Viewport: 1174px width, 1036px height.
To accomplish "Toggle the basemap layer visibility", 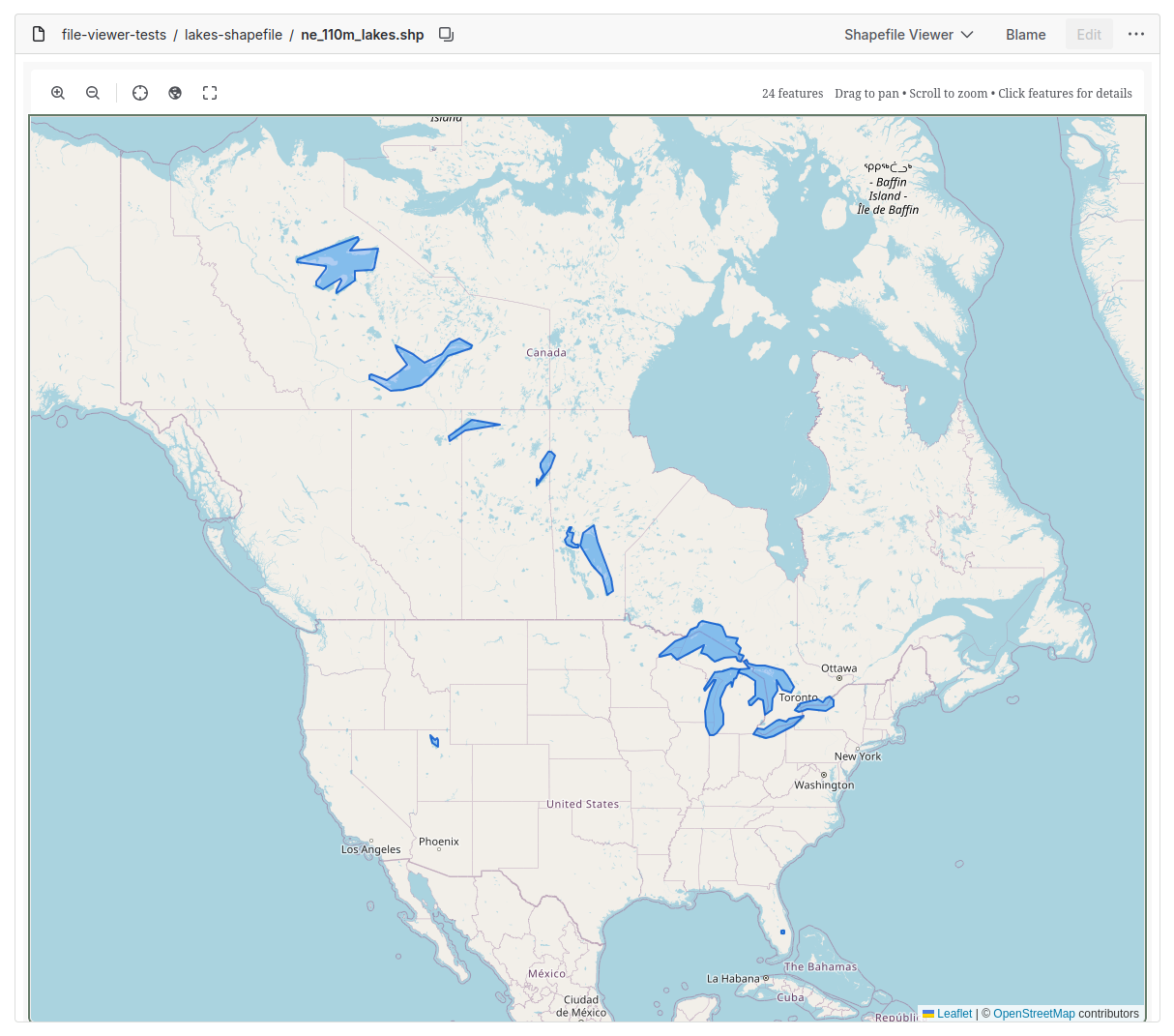I will point(175,92).
